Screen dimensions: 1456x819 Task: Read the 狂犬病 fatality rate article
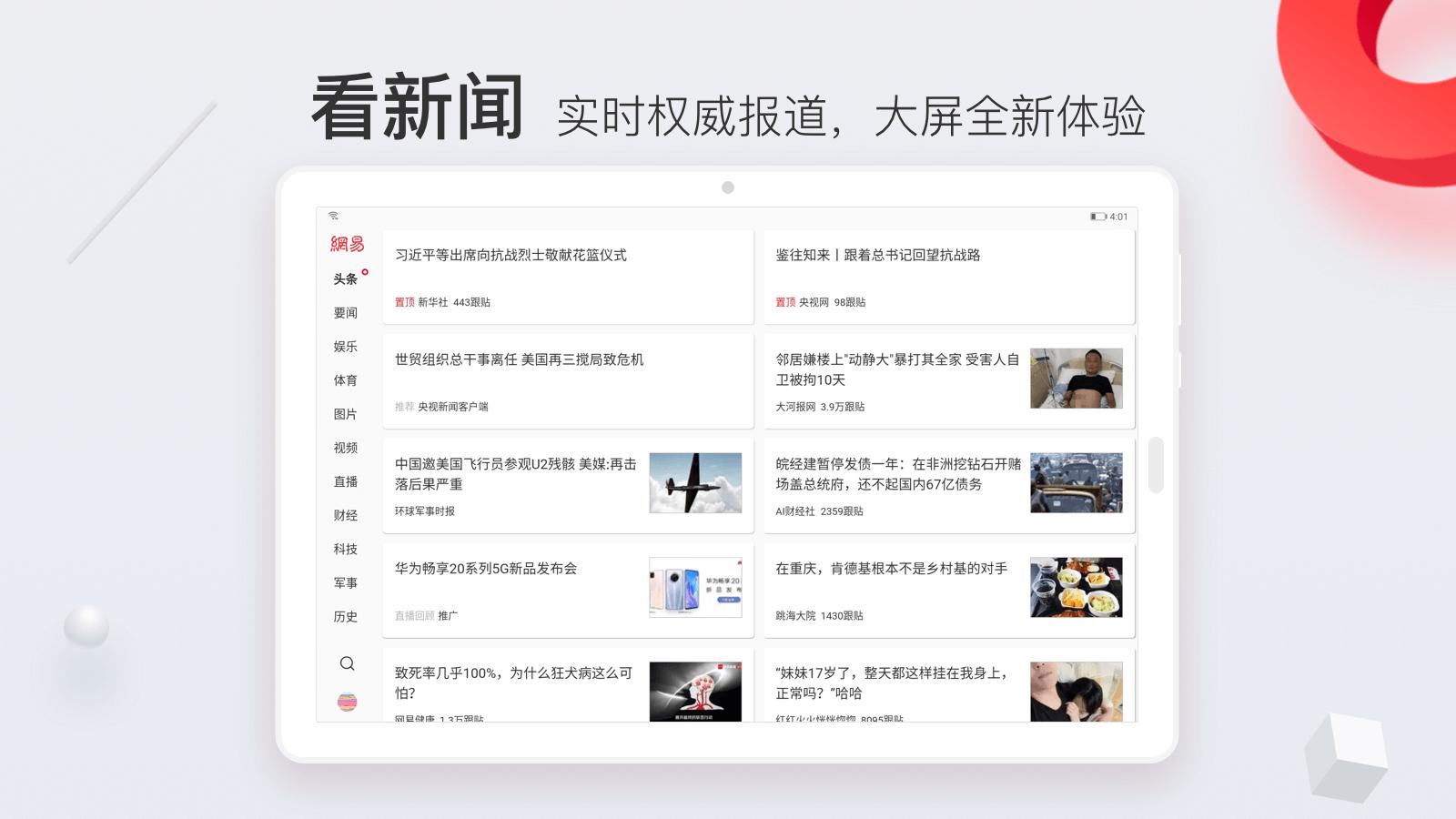point(513,682)
